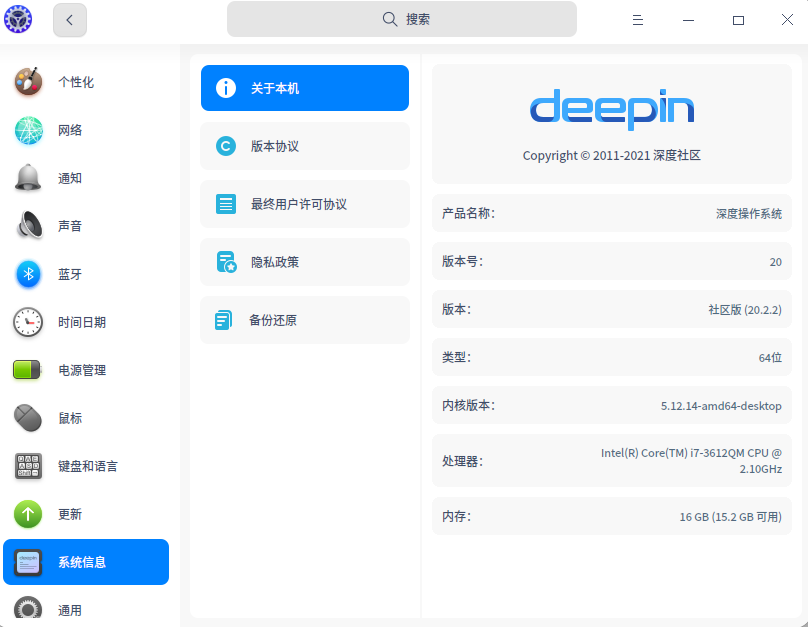
Task: Click the 备份还原 copy icon
Action: pos(224,320)
